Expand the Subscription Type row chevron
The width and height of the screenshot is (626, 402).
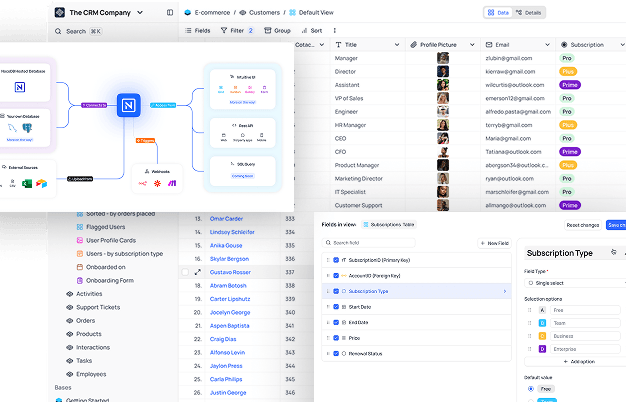[x=505, y=291]
